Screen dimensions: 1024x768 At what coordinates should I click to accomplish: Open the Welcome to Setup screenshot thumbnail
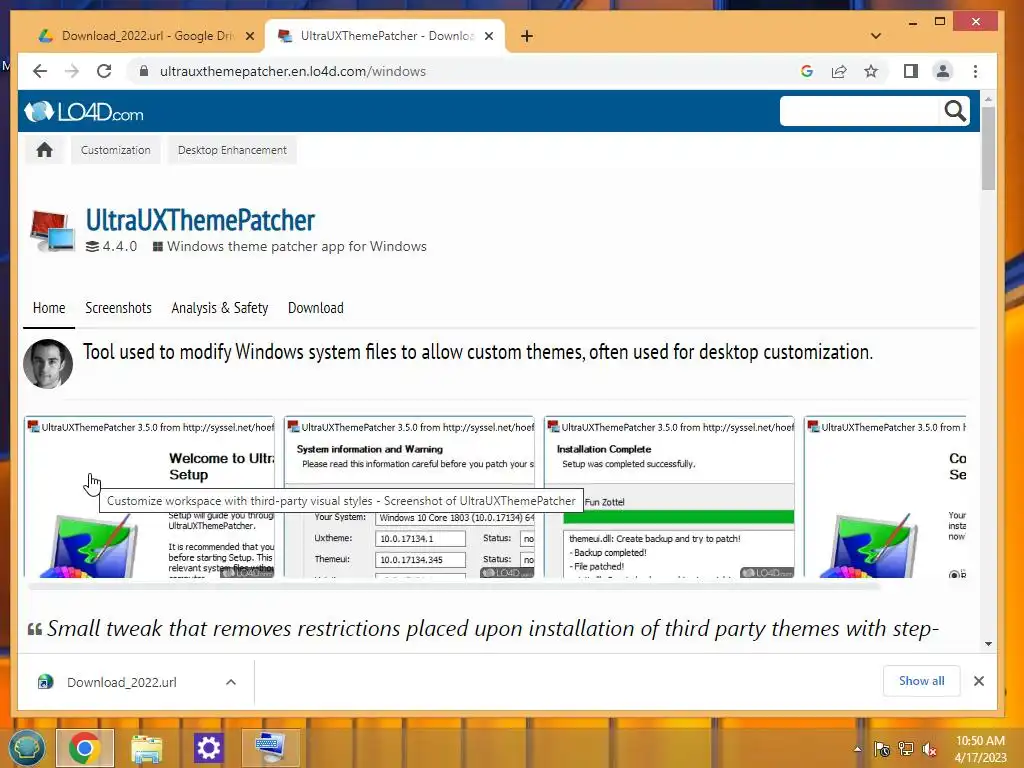pos(150,496)
